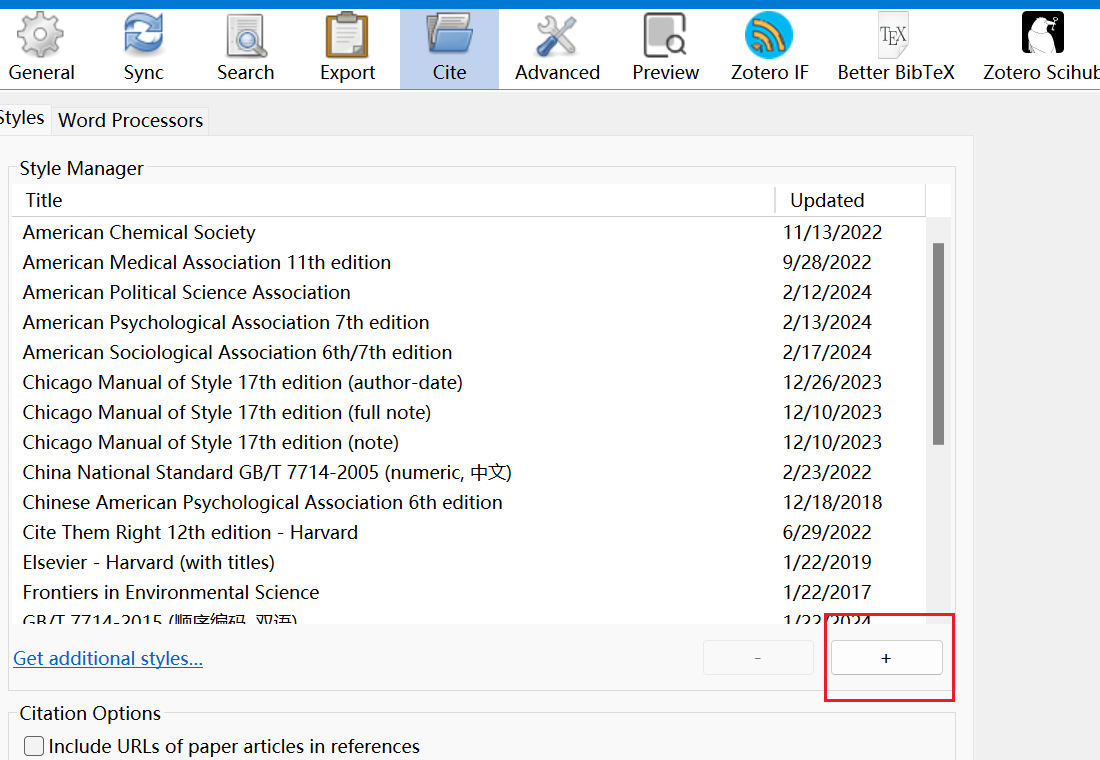The image size is (1100, 760).
Task: Open the Preview preferences pane
Action: pyautogui.click(x=665, y=47)
